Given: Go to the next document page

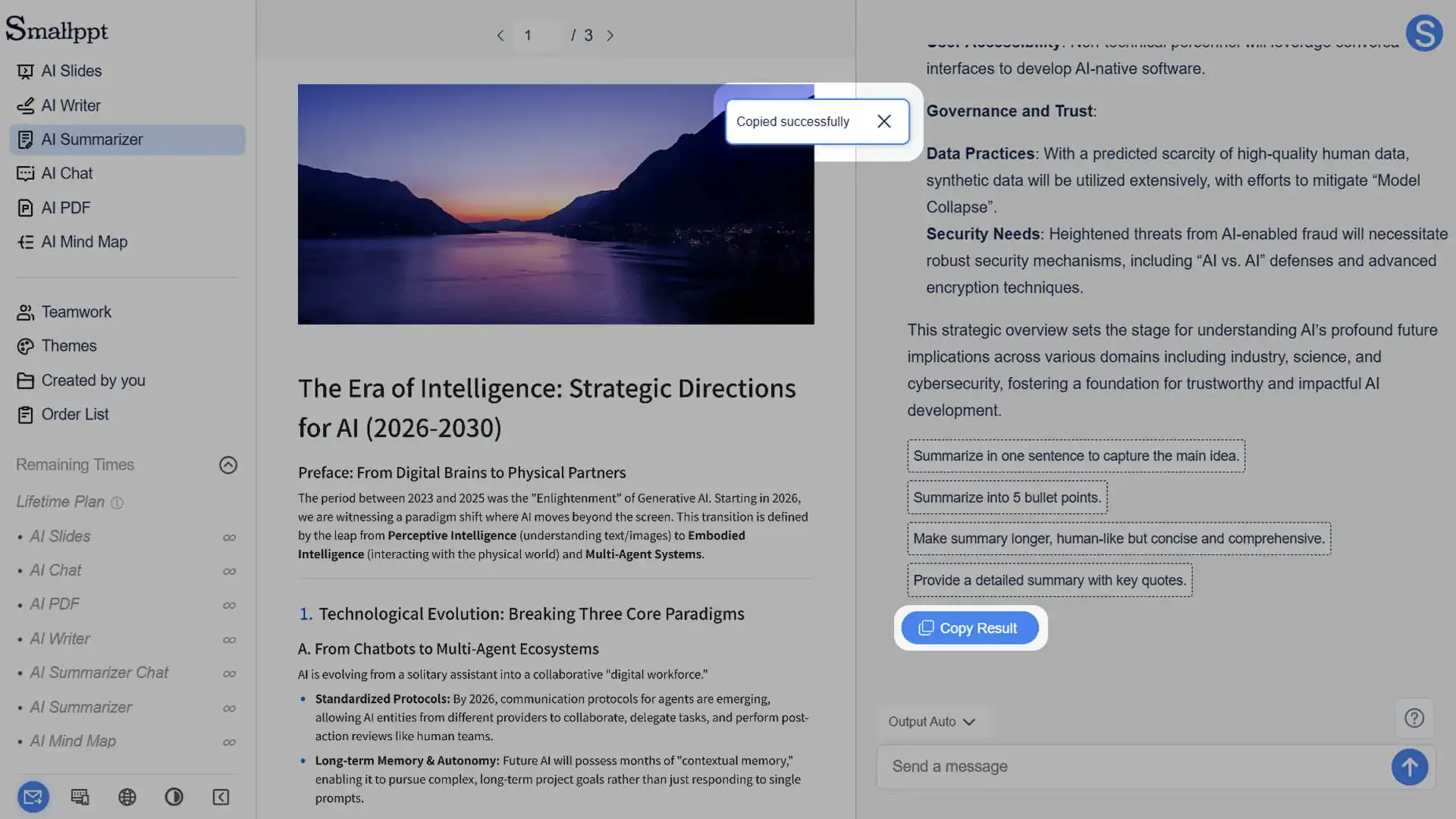Looking at the screenshot, I should pyautogui.click(x=610, y=35).
